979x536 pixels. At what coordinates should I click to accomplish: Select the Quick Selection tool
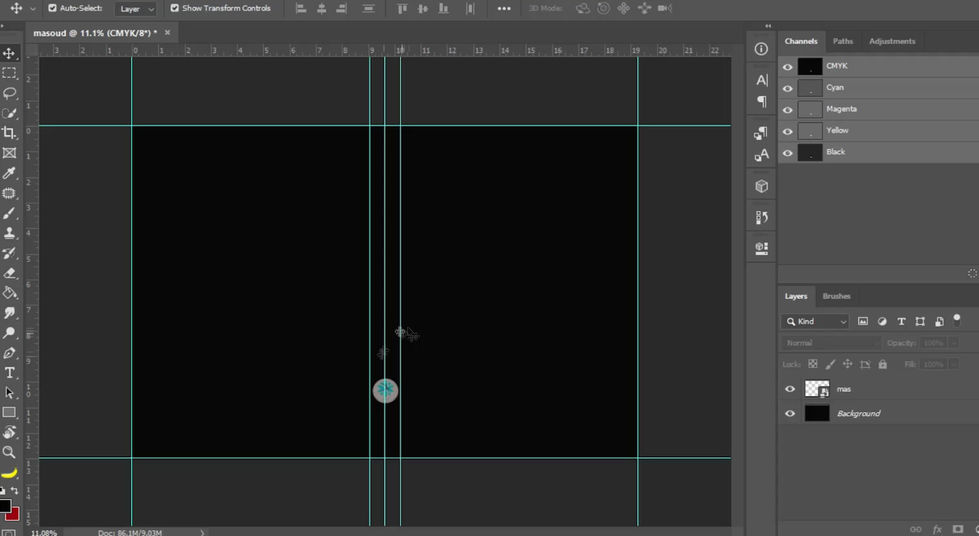(x=9, y=113)
